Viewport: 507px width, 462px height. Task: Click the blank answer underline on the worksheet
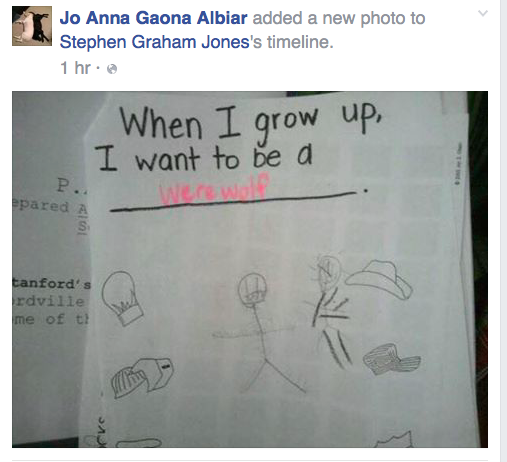tap(233, 201)
